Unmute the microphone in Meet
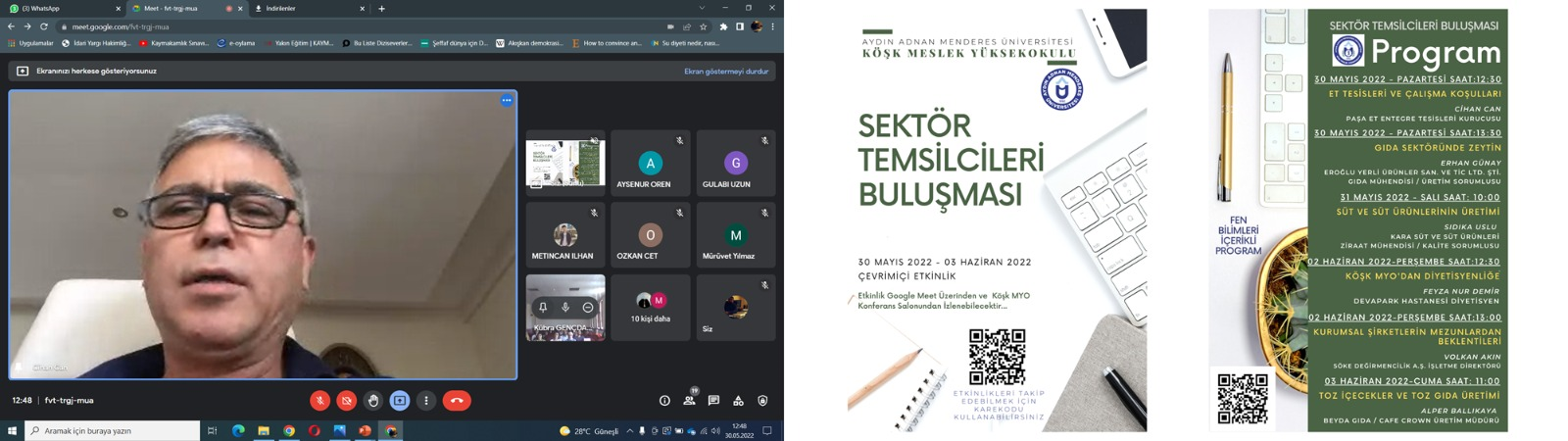1568x441 pixels. pyautogui.click(x=319, y=401)
